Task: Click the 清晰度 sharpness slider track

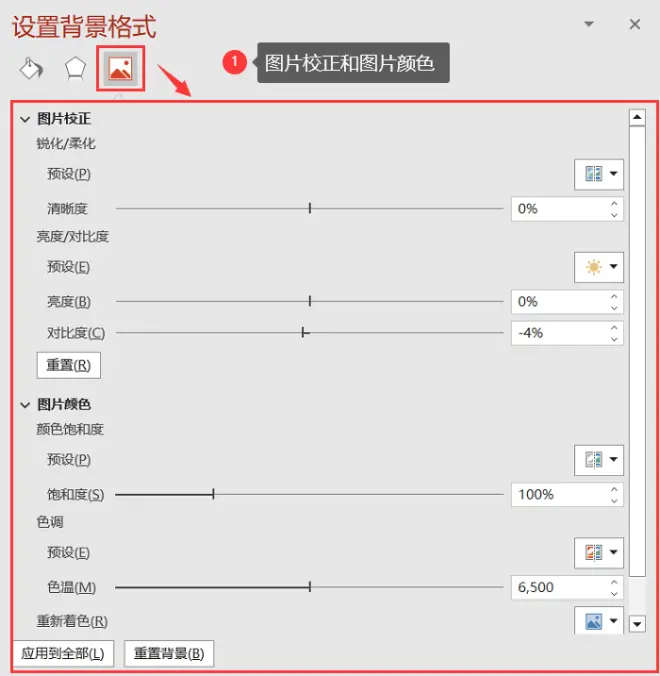Action: 310,209
